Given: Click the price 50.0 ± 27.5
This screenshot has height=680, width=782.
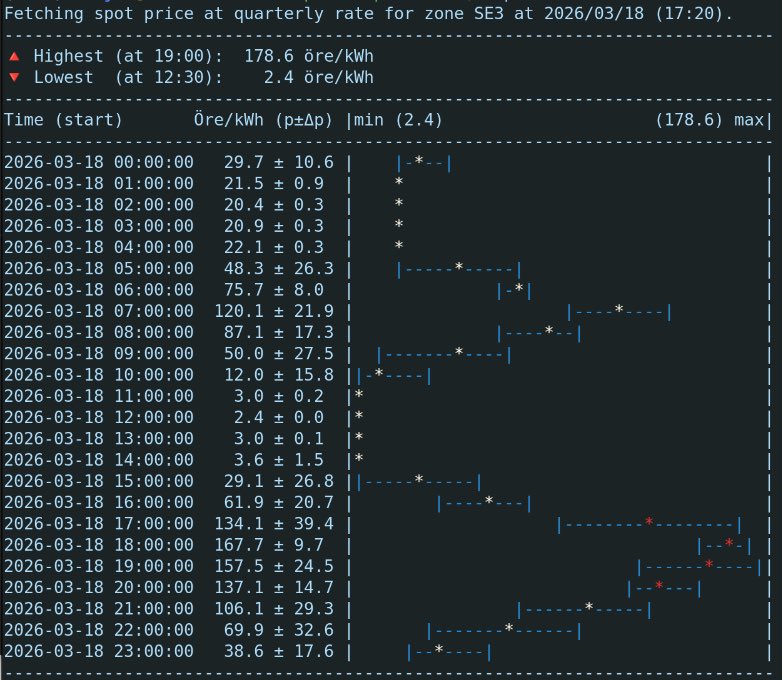Looking at the screenshot, I should (279, 354).
